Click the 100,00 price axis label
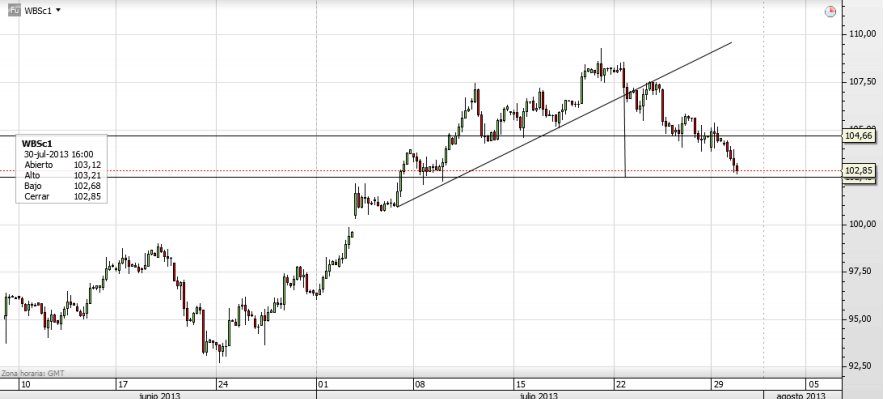This screenshot has width=884, height=399. 863,224
